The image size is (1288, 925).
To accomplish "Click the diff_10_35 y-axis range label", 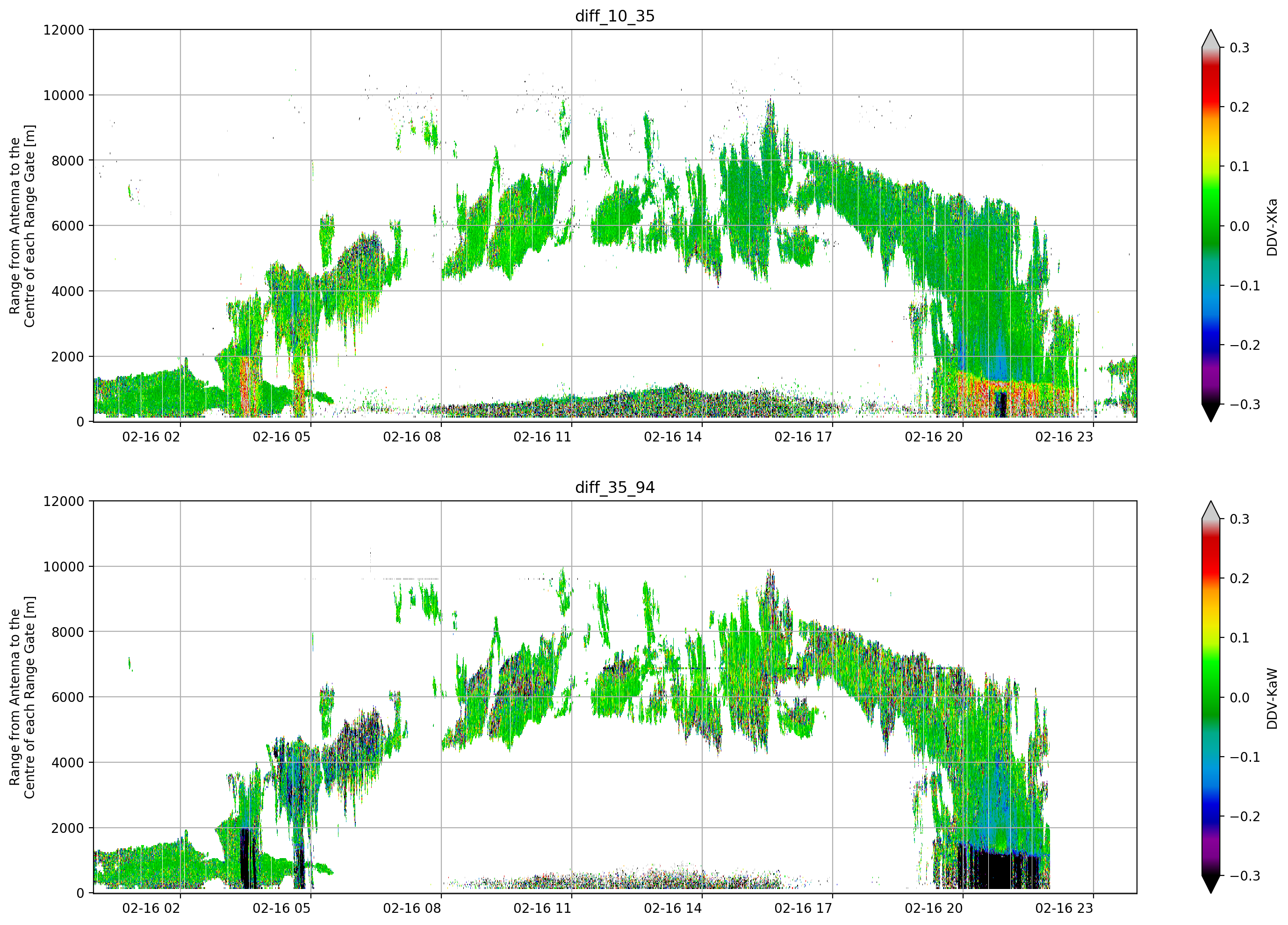I will (x=22, y=225).
